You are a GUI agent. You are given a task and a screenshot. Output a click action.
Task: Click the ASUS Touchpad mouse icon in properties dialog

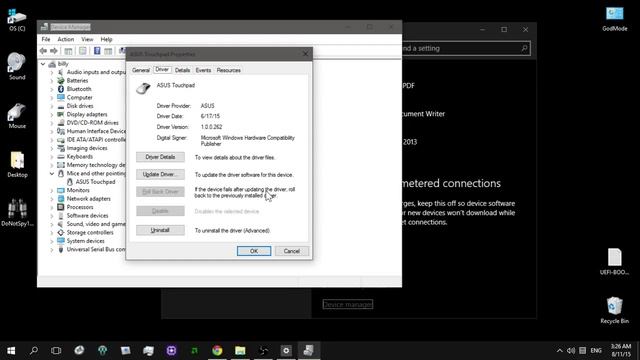(144, 88)
